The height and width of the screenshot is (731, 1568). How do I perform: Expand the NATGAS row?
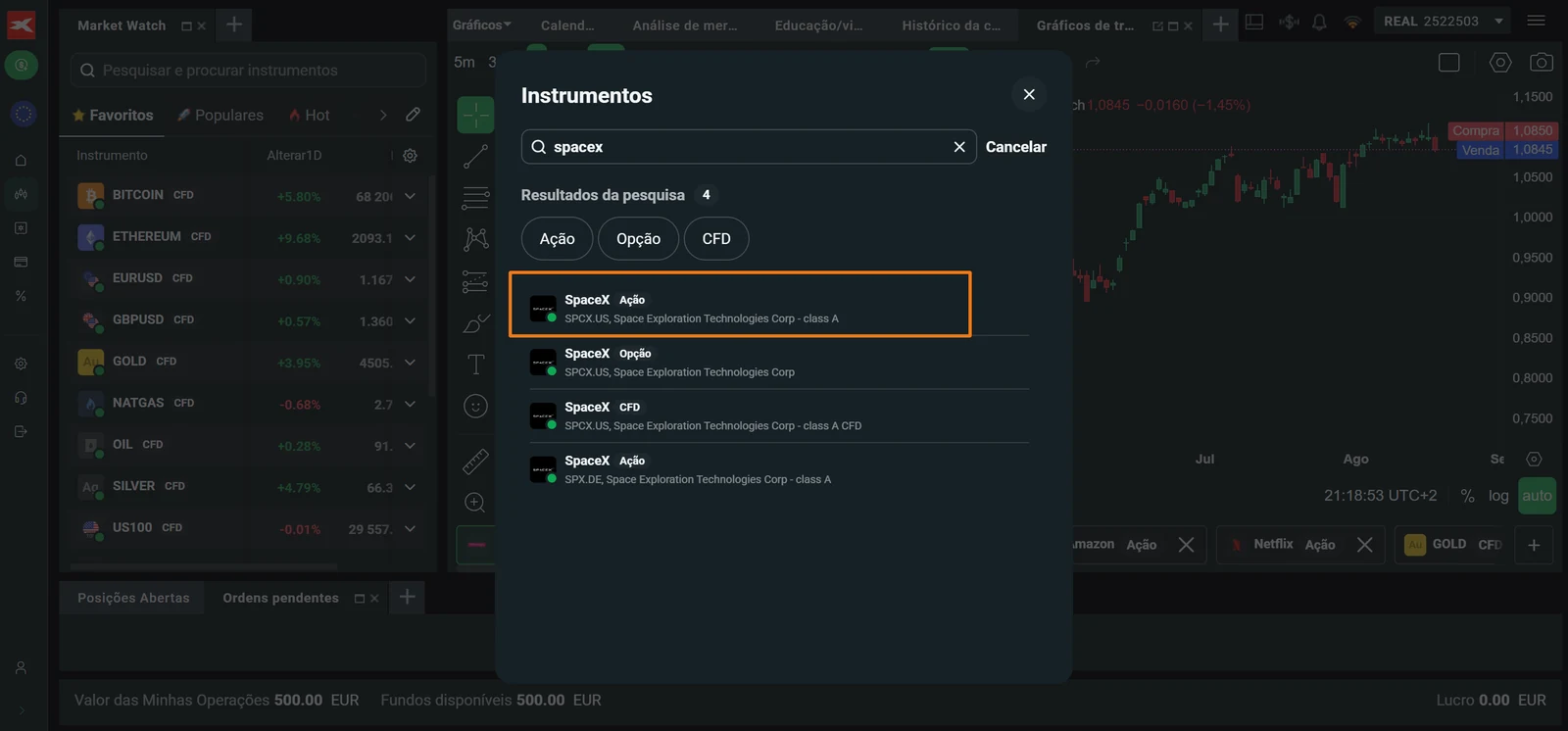click(410, 404)
